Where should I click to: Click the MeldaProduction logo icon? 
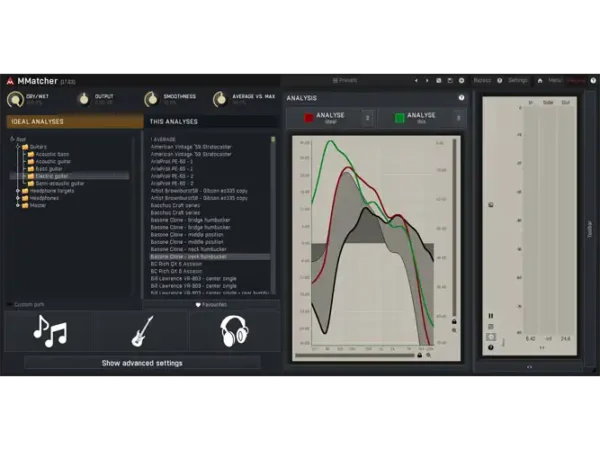(10, 81)
